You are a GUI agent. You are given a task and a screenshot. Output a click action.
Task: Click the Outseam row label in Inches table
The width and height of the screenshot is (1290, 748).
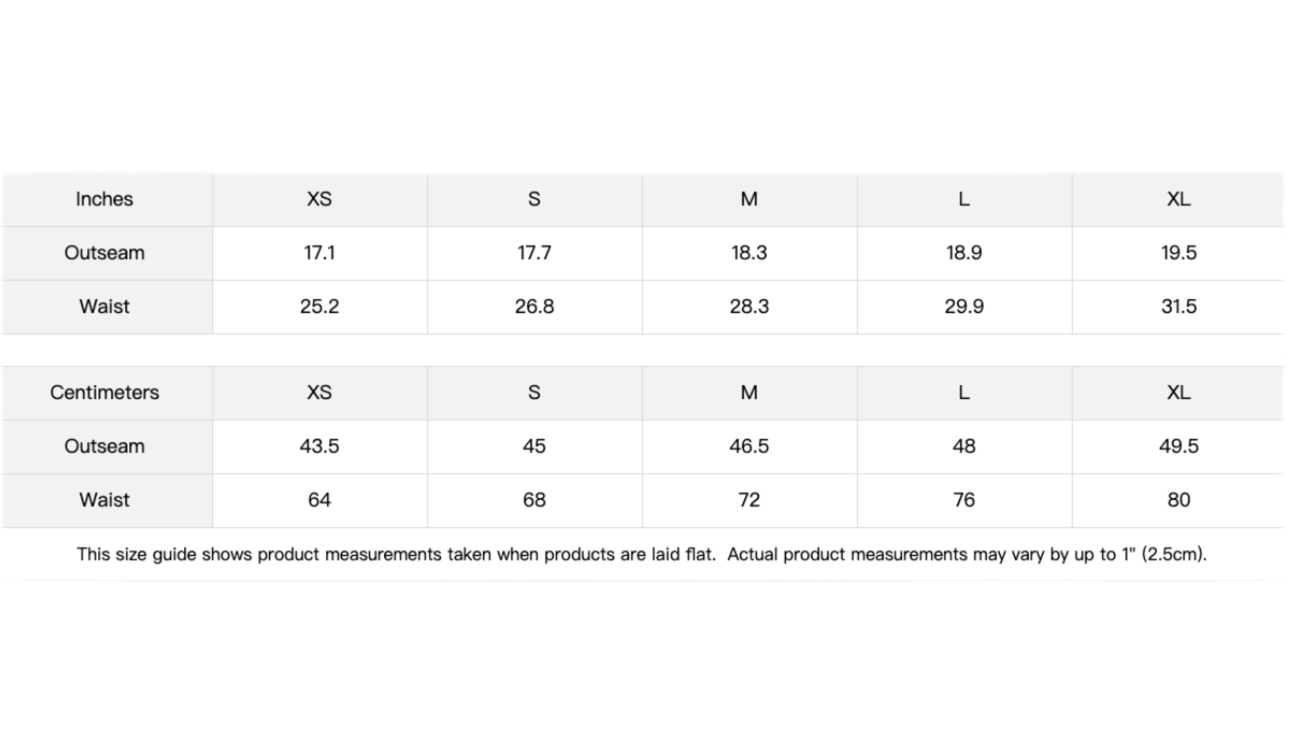coord(105,253)
